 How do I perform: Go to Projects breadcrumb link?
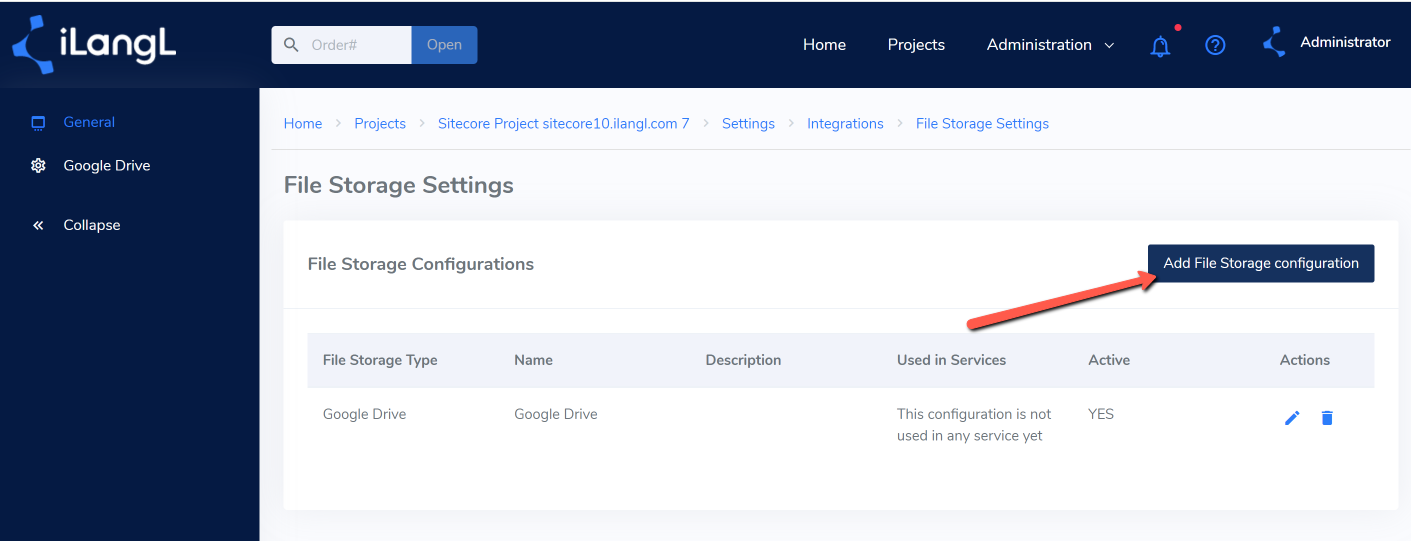(380, 124)
